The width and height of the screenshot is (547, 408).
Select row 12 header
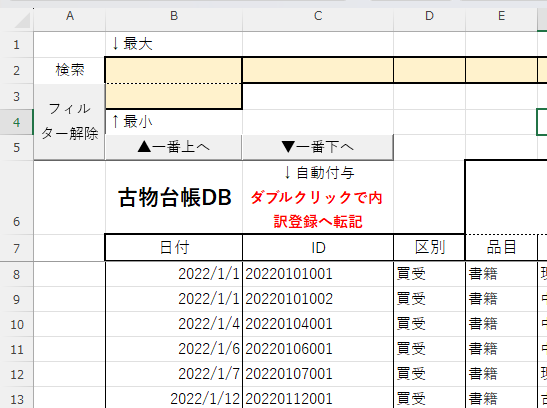click(16, 375)
